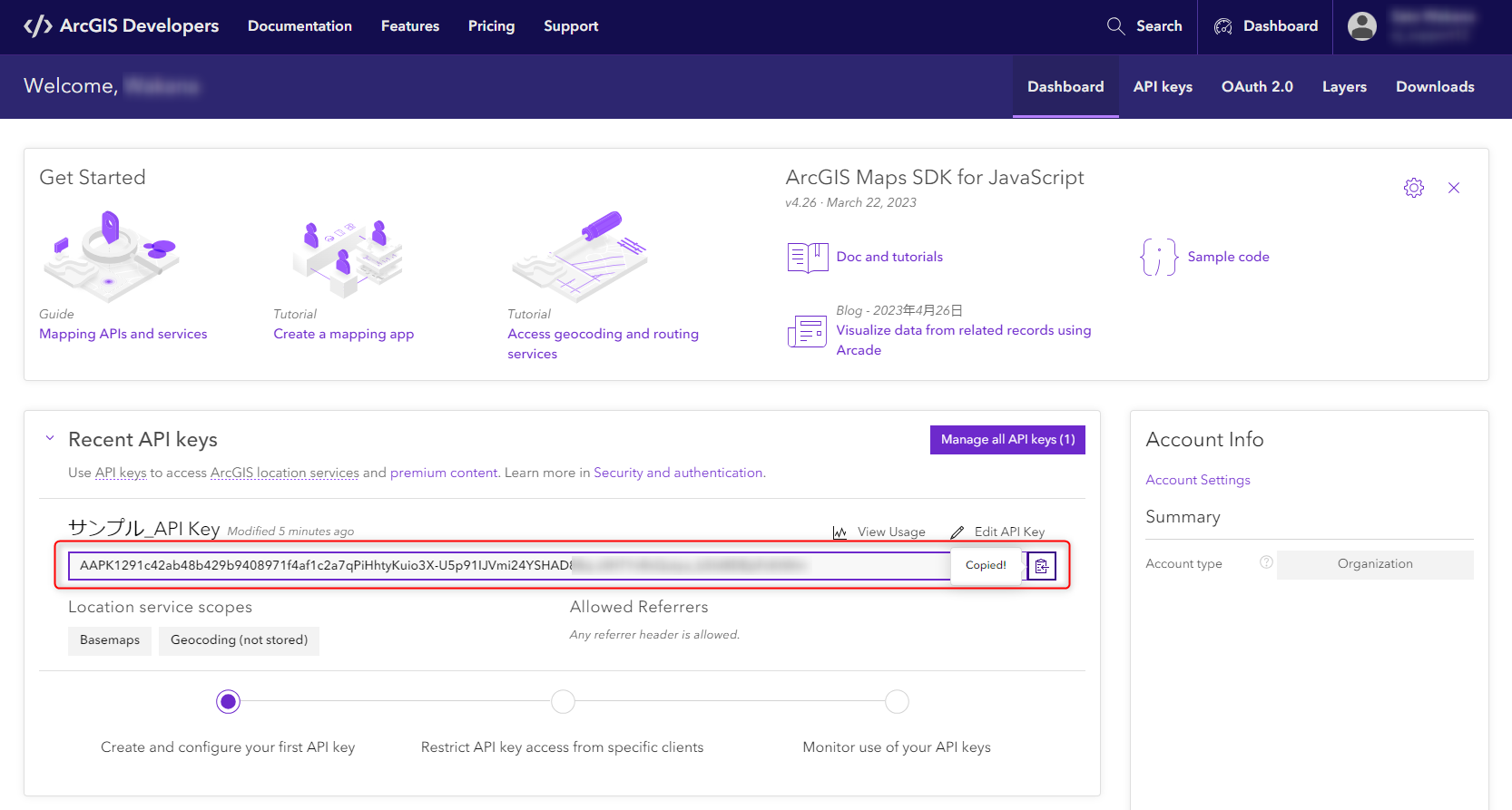Click the サンプル_API Key title
The height and width of the screenshot is (810, 1512).
[x=144, y=529]
